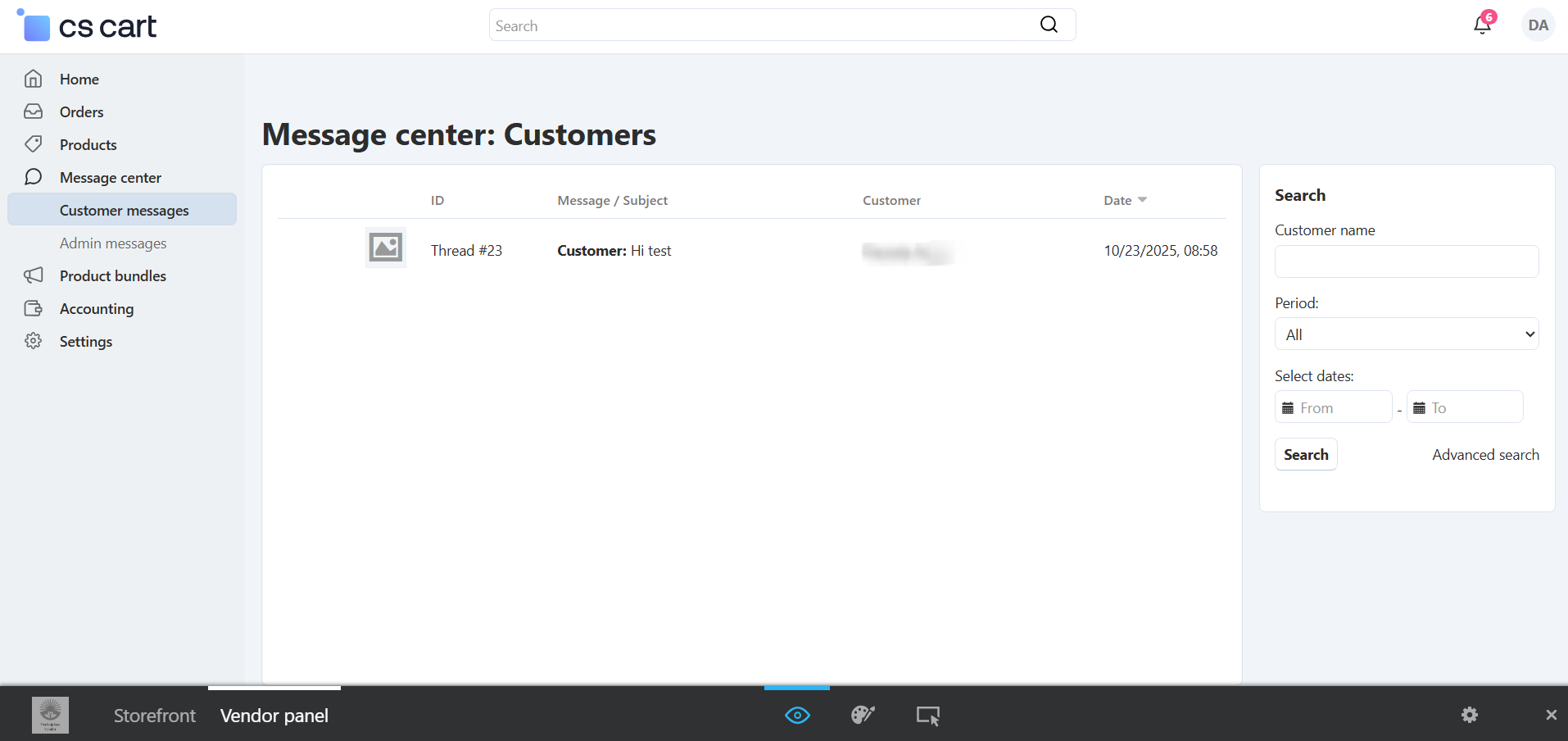Open the DA user account menu

(x=1538, y=25)
